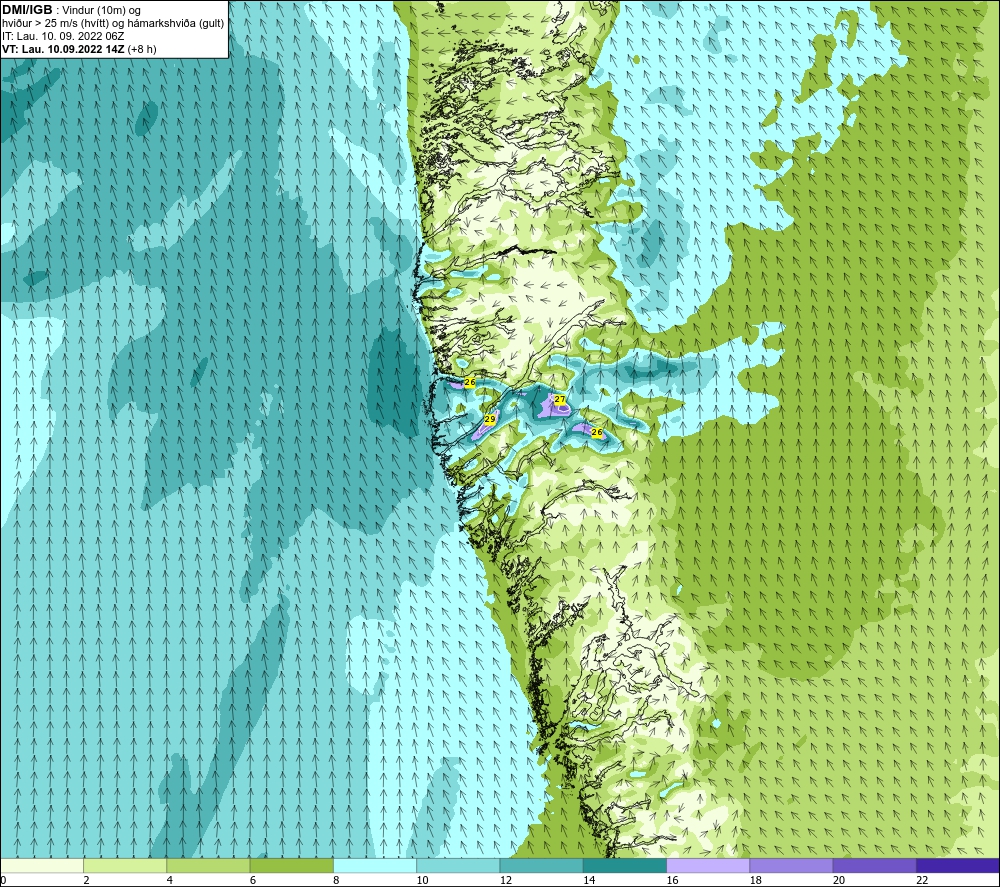The height and width of the screenshot is (887, 1000).
Task: Click the 20–22 m/s violet legend swatch
Action: 874,865
